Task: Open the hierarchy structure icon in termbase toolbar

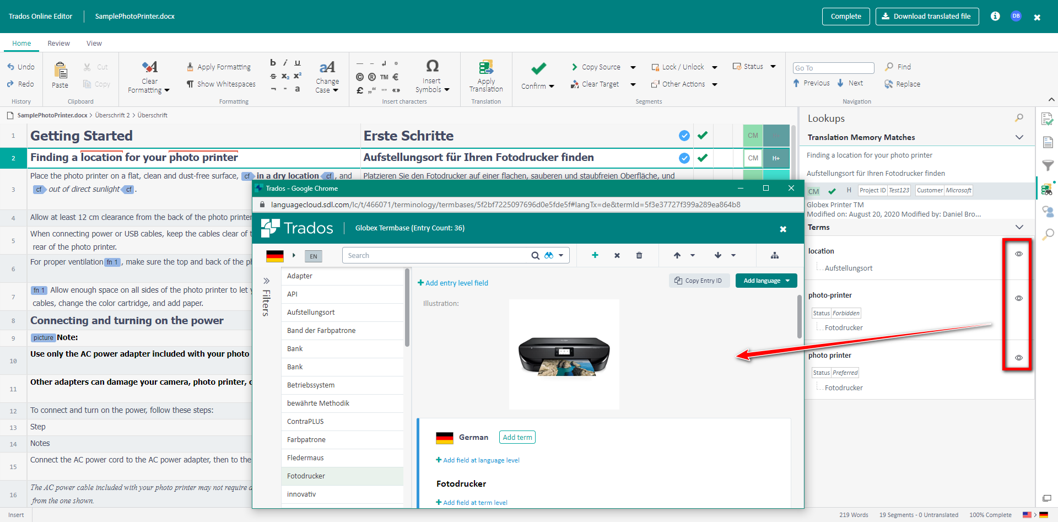Action: click(773, 256)
